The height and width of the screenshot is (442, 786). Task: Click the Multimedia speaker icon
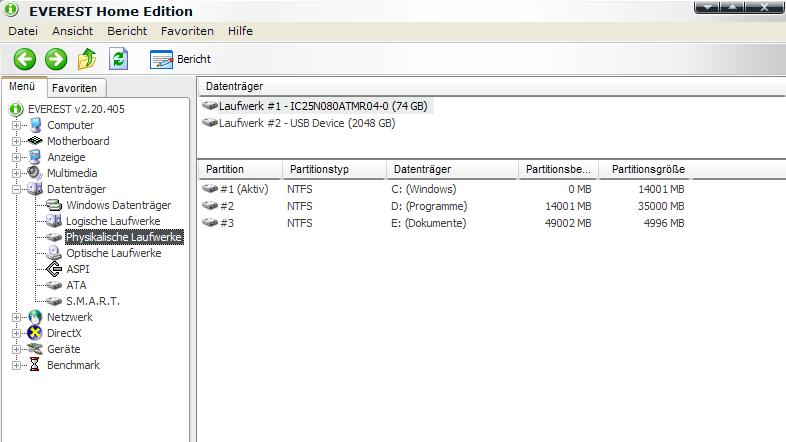tap(35, 173)
